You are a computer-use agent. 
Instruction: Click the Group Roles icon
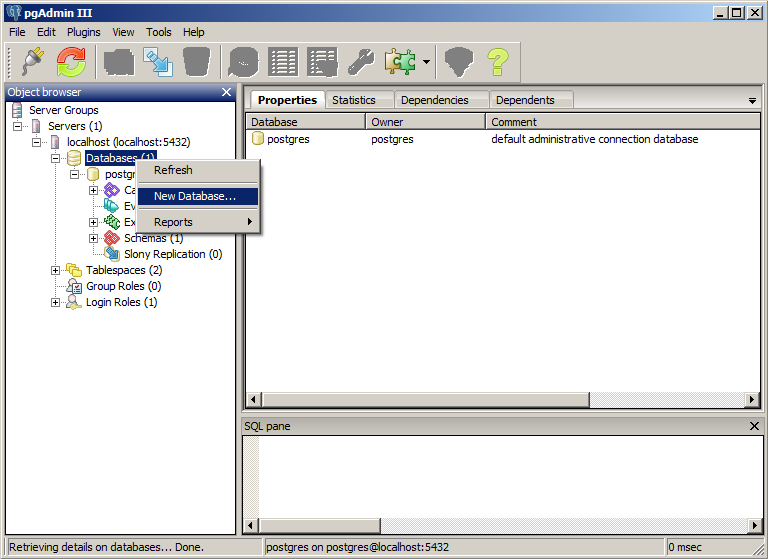[x=74, y=286]
